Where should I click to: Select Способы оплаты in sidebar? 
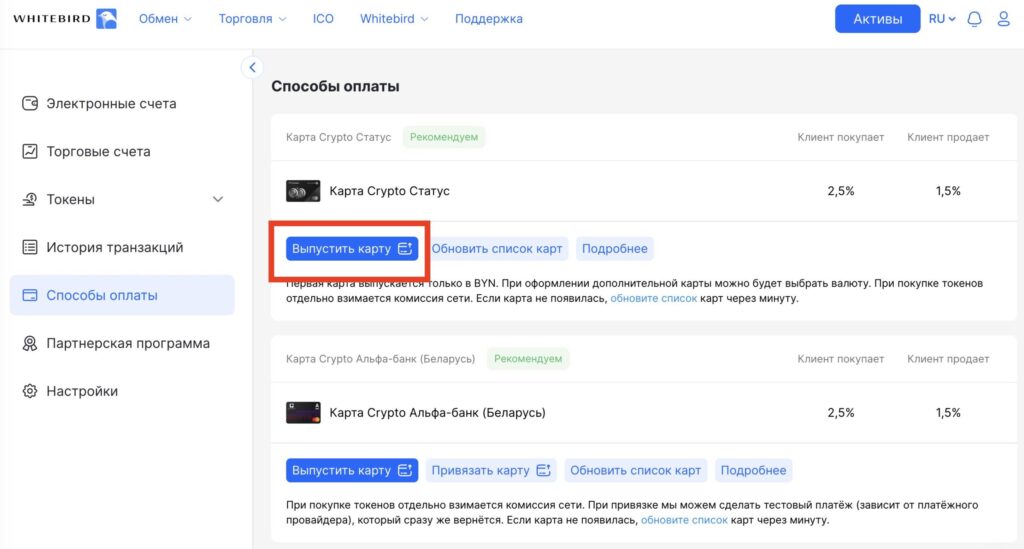[122, 295]
